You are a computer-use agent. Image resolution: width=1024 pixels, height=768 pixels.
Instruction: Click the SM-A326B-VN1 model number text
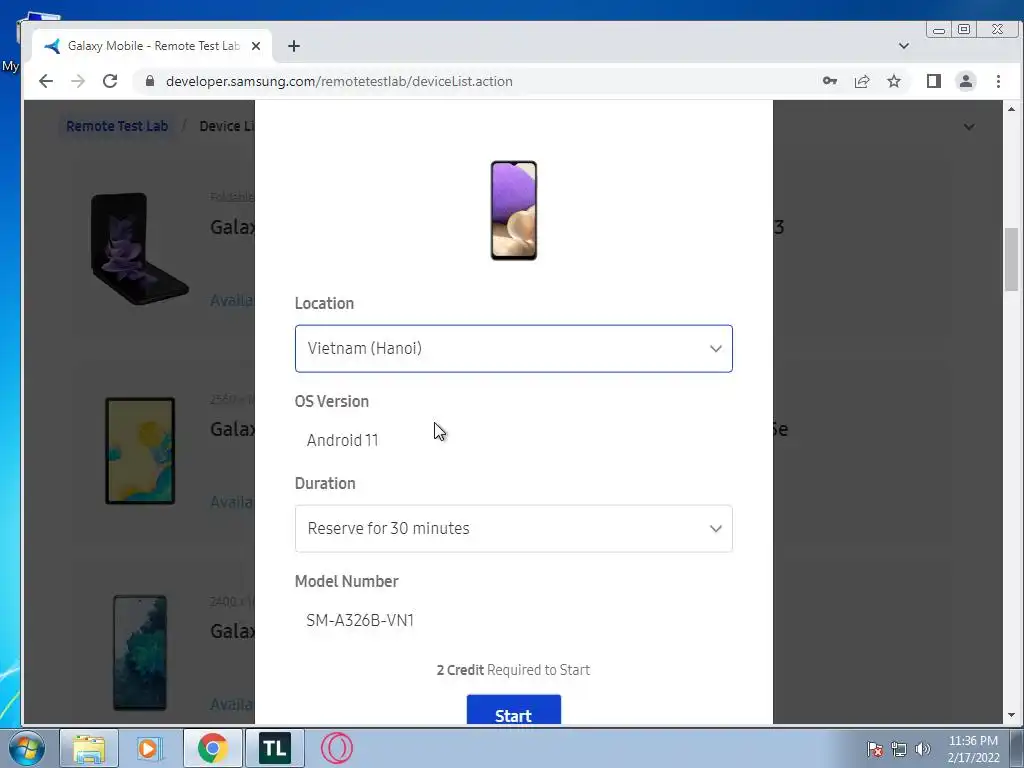(x=360, y=620)
